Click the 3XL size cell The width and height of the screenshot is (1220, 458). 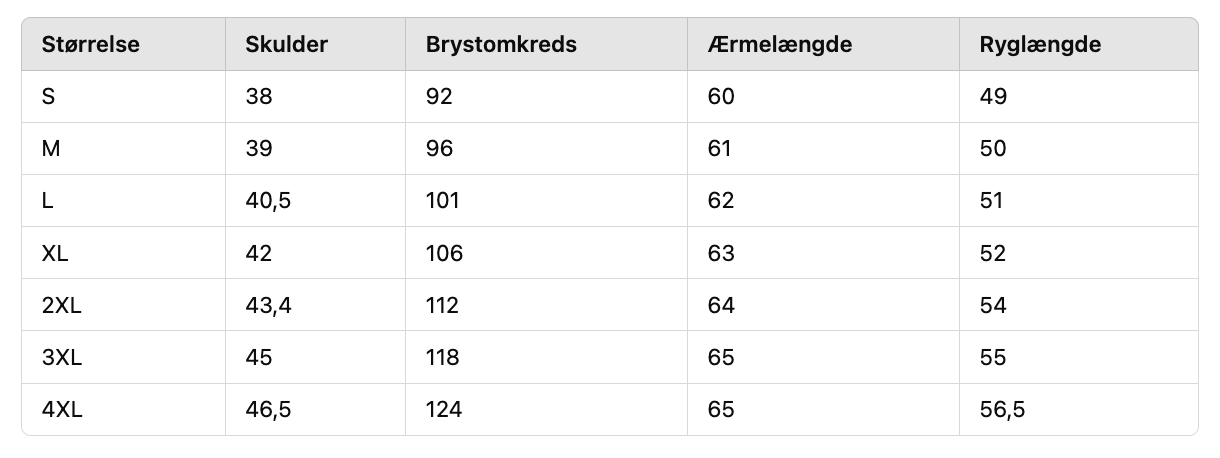[x=61, y=357]
